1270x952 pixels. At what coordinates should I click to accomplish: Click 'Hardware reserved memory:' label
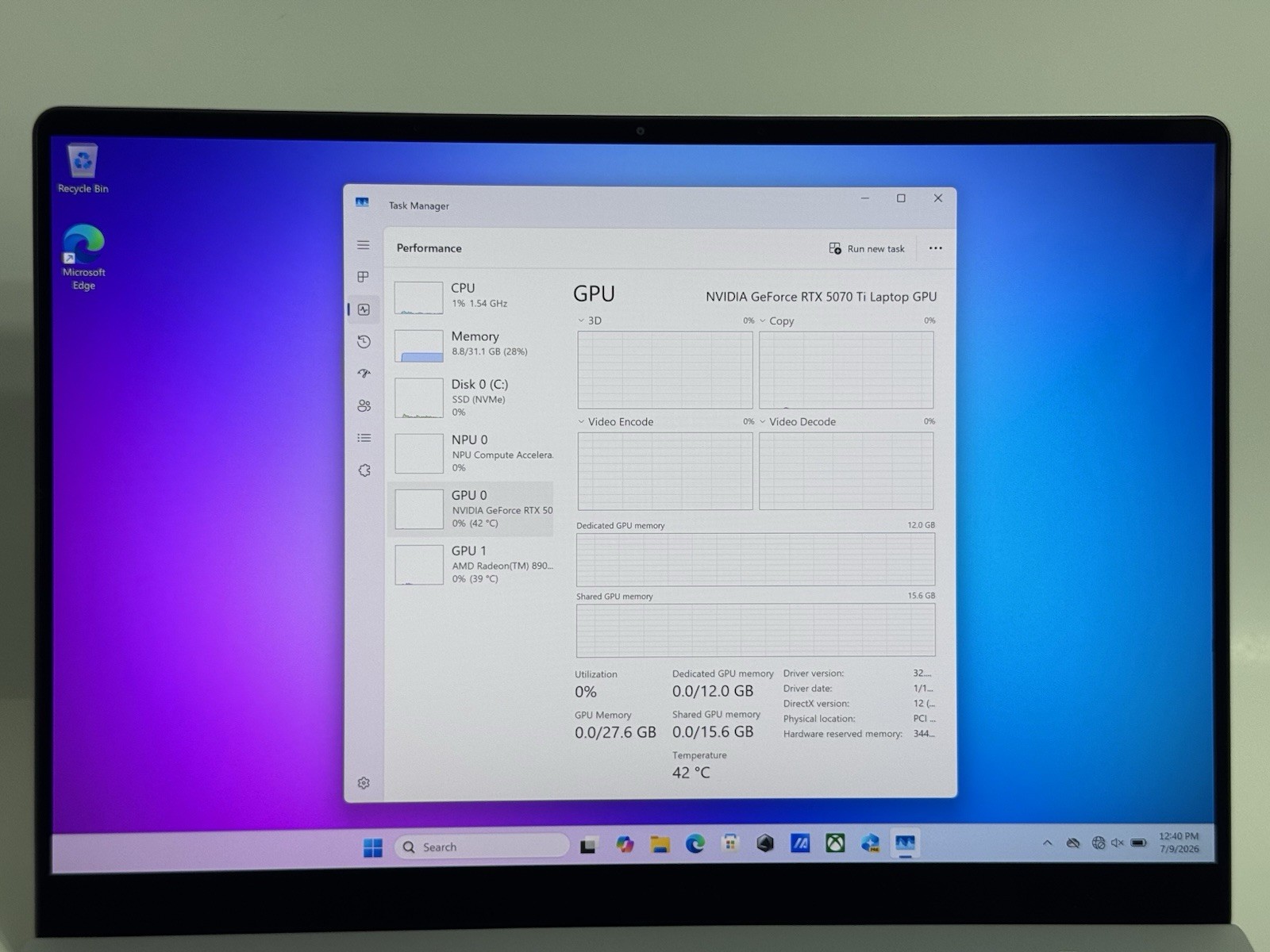coord(842,734)
